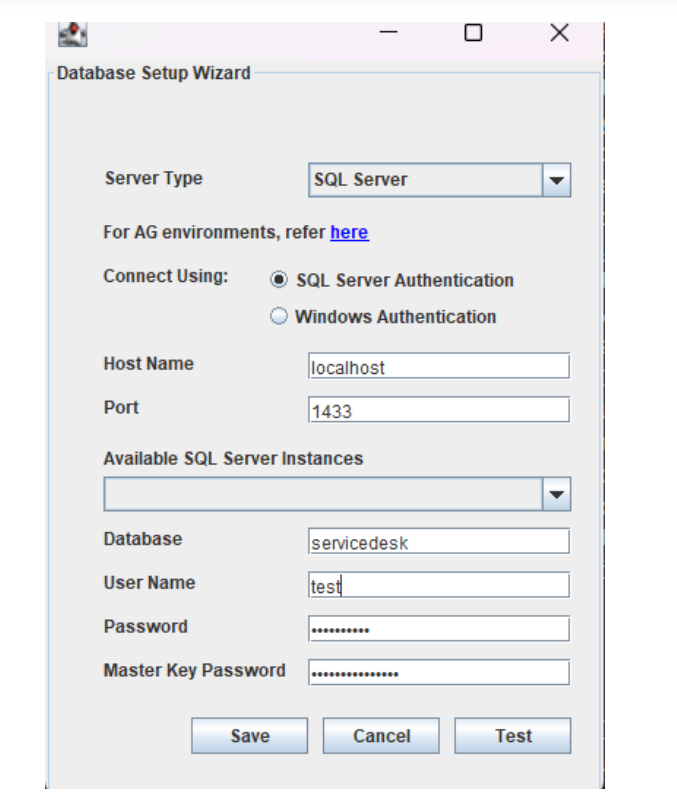Screen dimensions: 677x801
Task: Select SQL Server Authentication radio button
Action: pos(280,281)
